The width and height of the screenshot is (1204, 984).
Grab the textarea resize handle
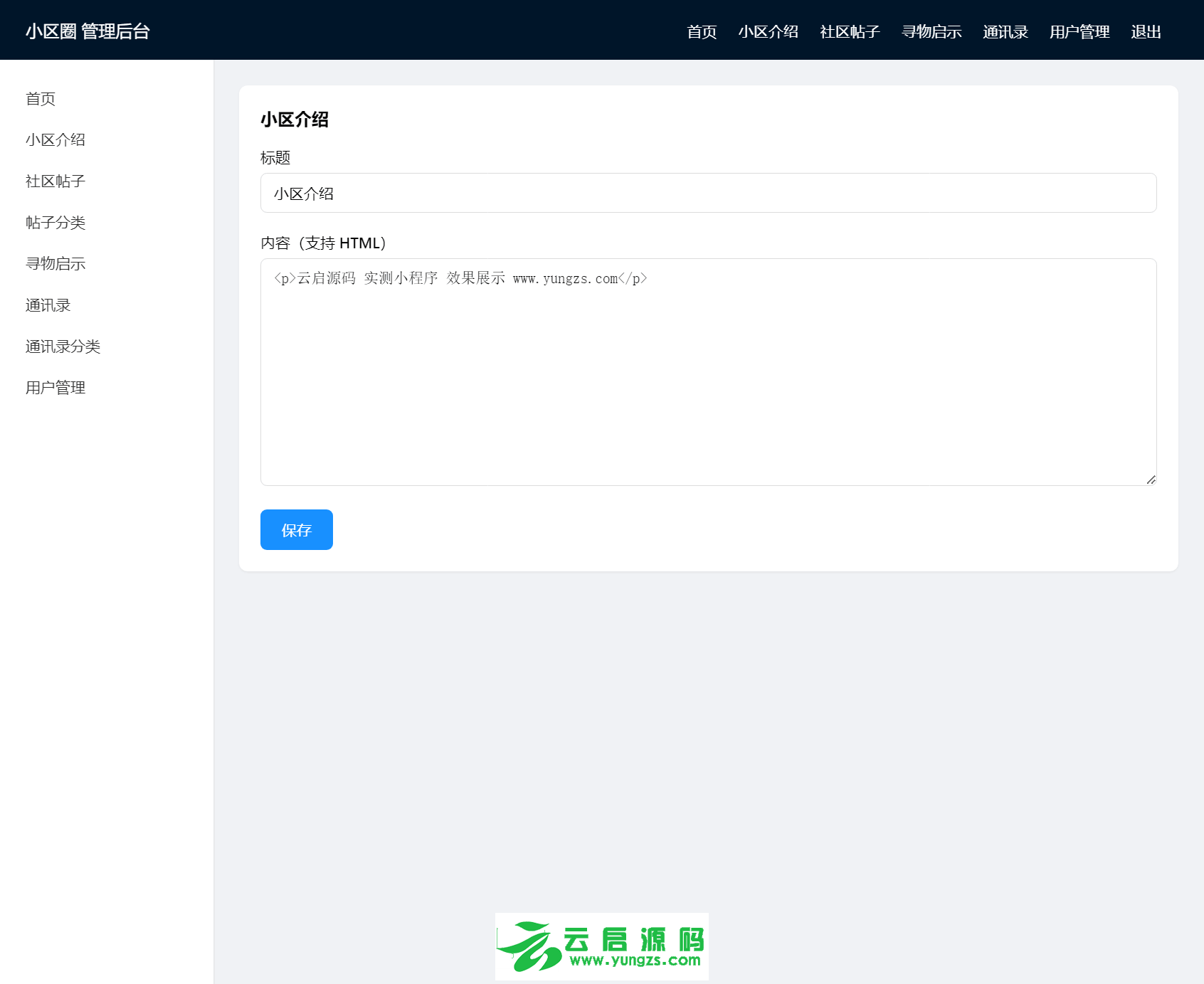click(x=1151, y=480)
